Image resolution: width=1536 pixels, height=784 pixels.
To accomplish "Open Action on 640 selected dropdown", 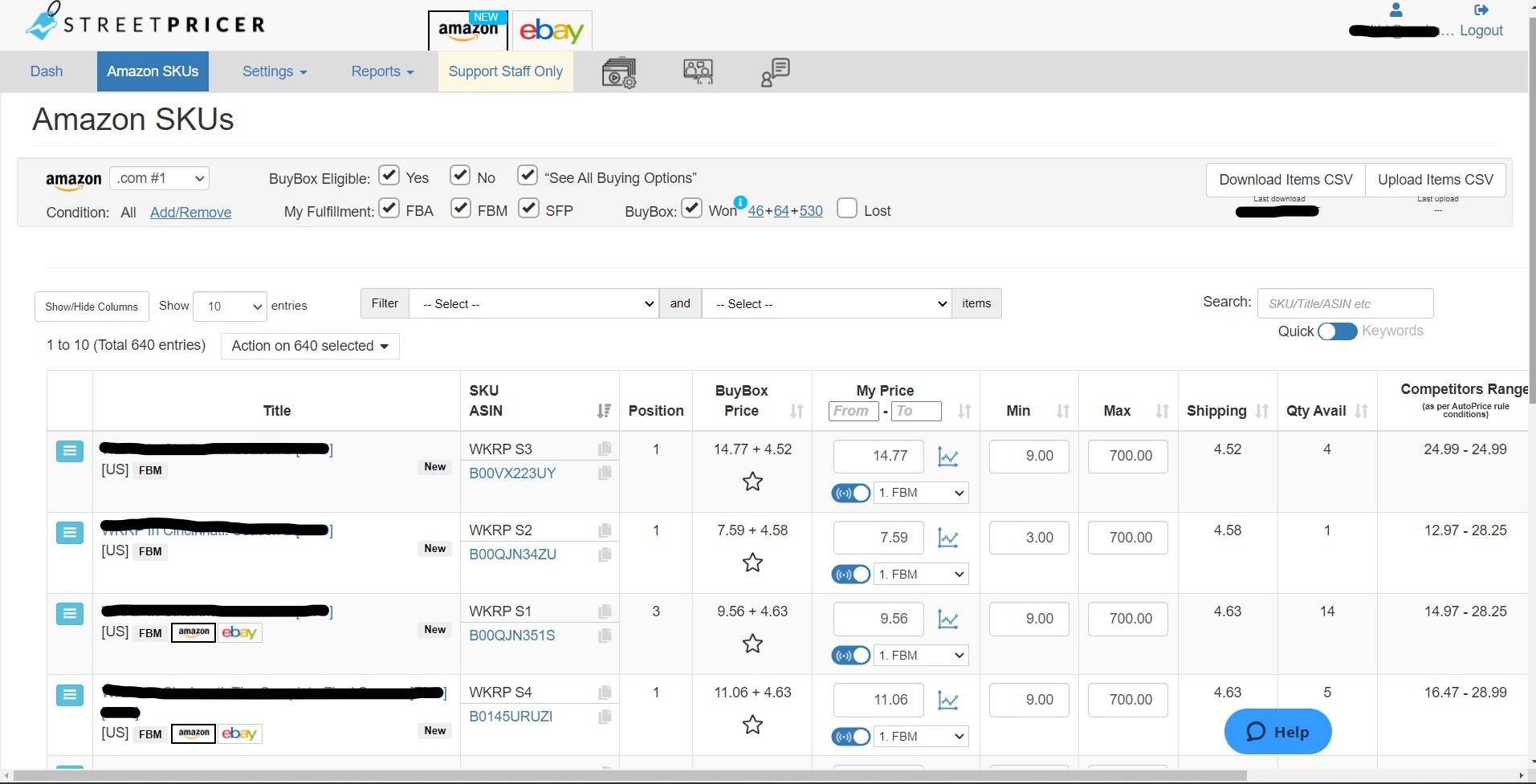I will point(310,346).
